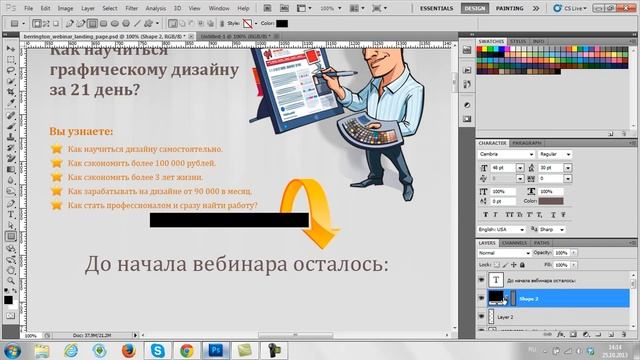Select the Clone Stamp tool
This screenshot has width=640, height=360.
click(11, 137)
